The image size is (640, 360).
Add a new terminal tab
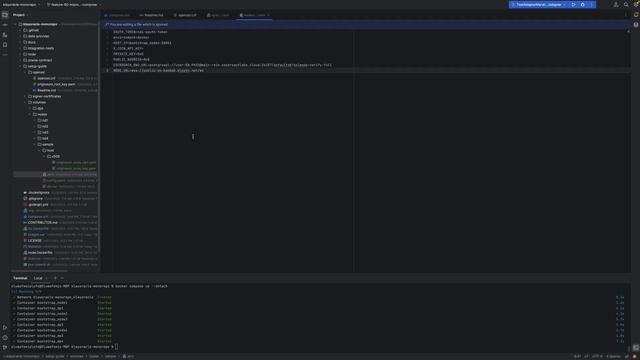point(55,278)
